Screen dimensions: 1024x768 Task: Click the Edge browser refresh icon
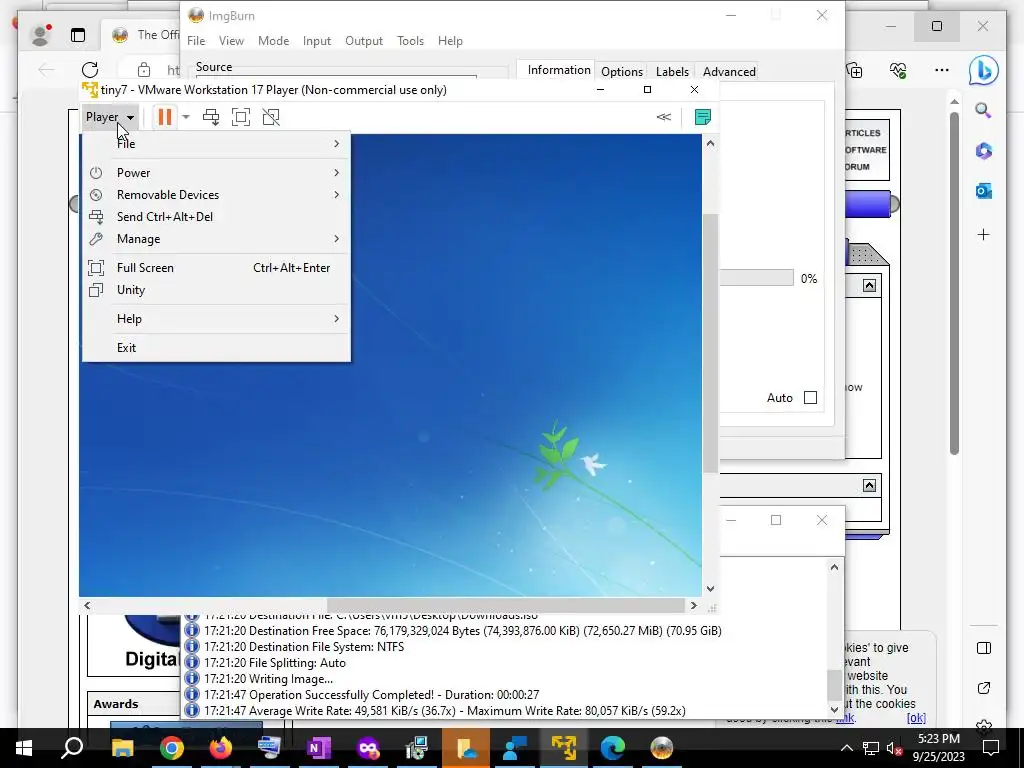click(90, 69)
